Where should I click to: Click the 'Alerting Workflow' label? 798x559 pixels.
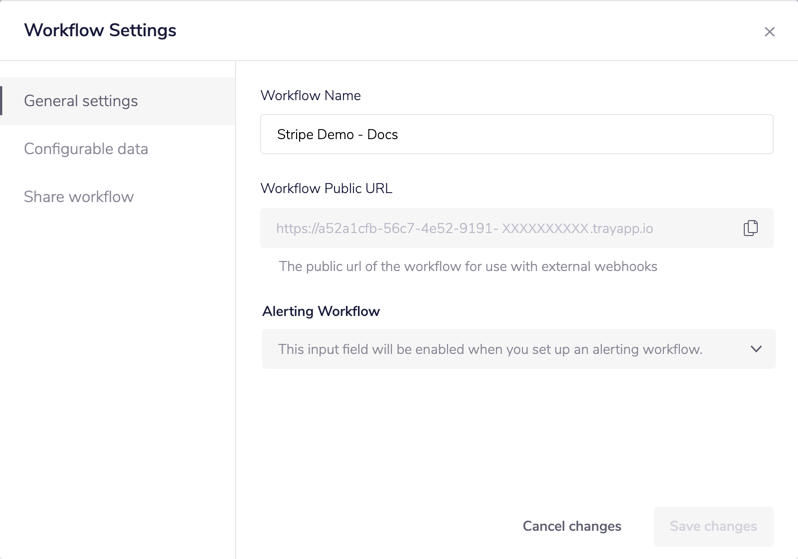coord(321,311)
